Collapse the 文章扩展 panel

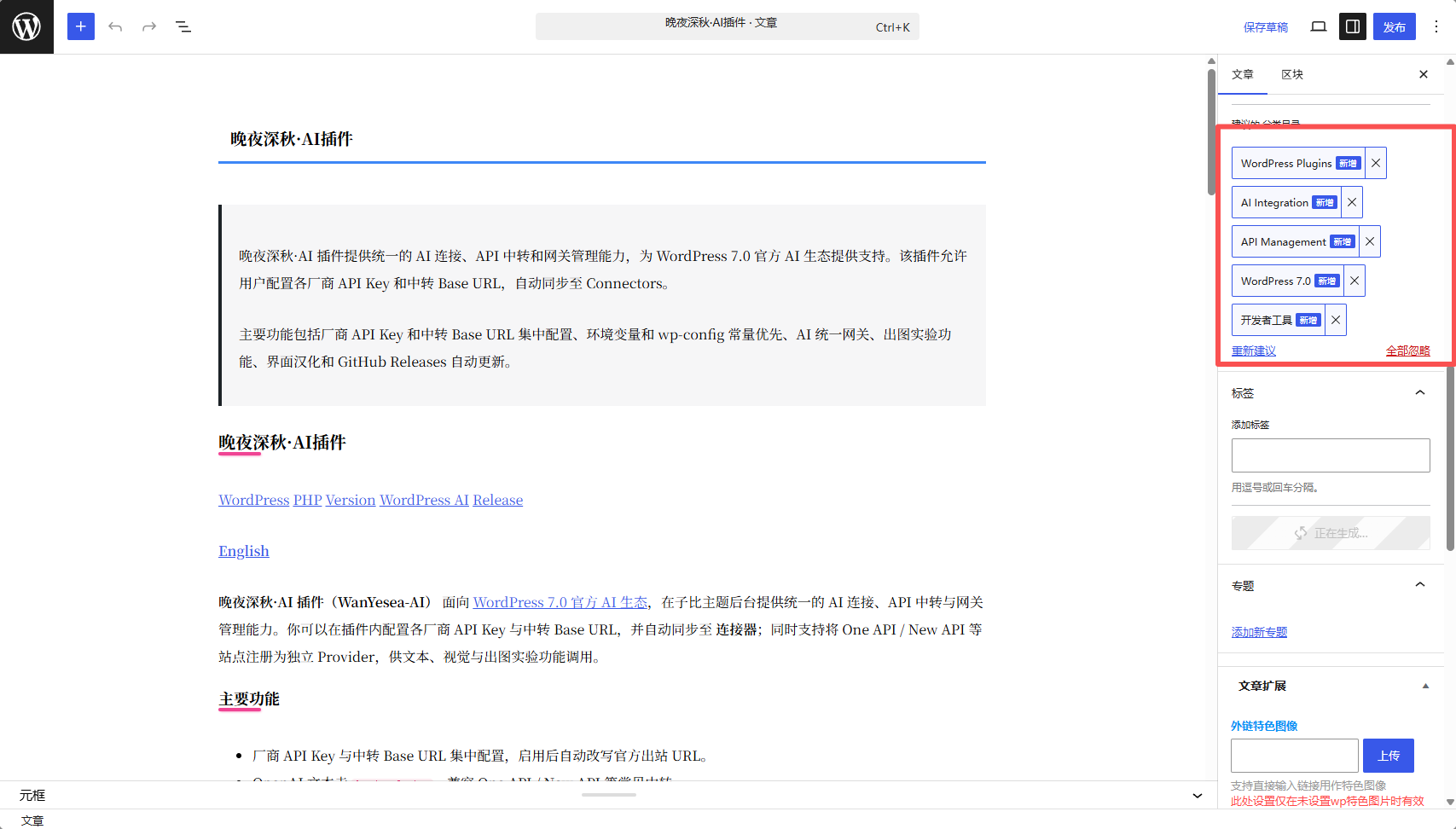click(1425, 686)
